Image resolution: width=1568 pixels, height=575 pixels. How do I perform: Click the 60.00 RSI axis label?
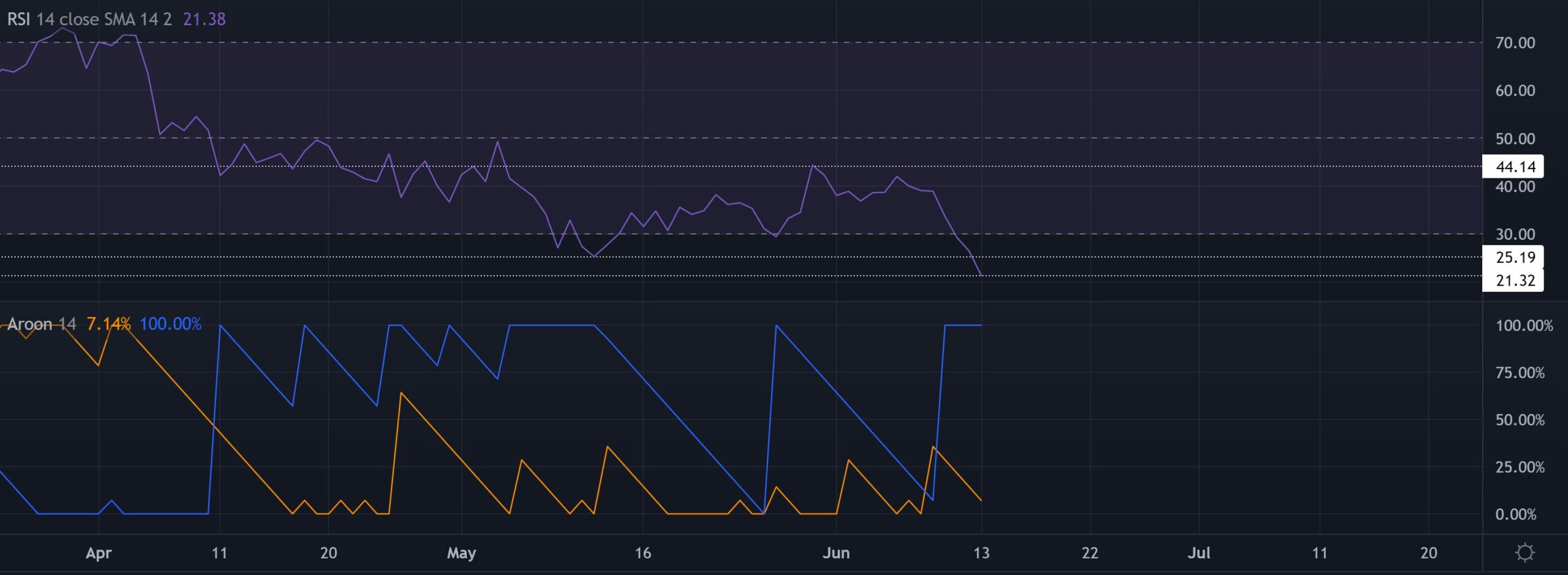tap(1515, 91)
